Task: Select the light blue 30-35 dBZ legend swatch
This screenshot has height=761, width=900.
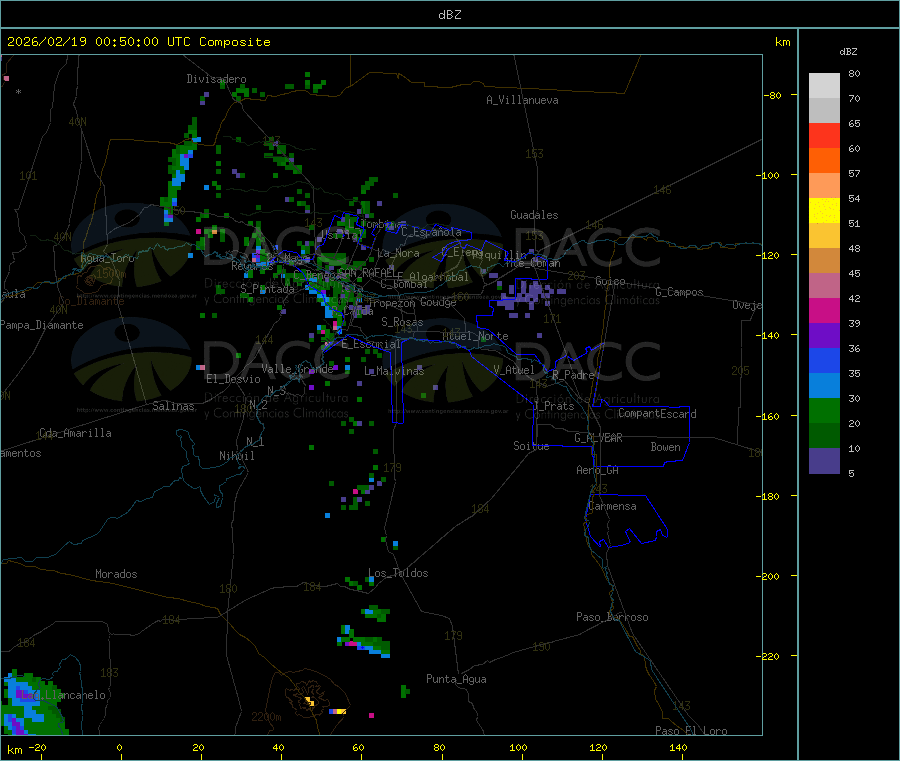Action: pos(824,386)
